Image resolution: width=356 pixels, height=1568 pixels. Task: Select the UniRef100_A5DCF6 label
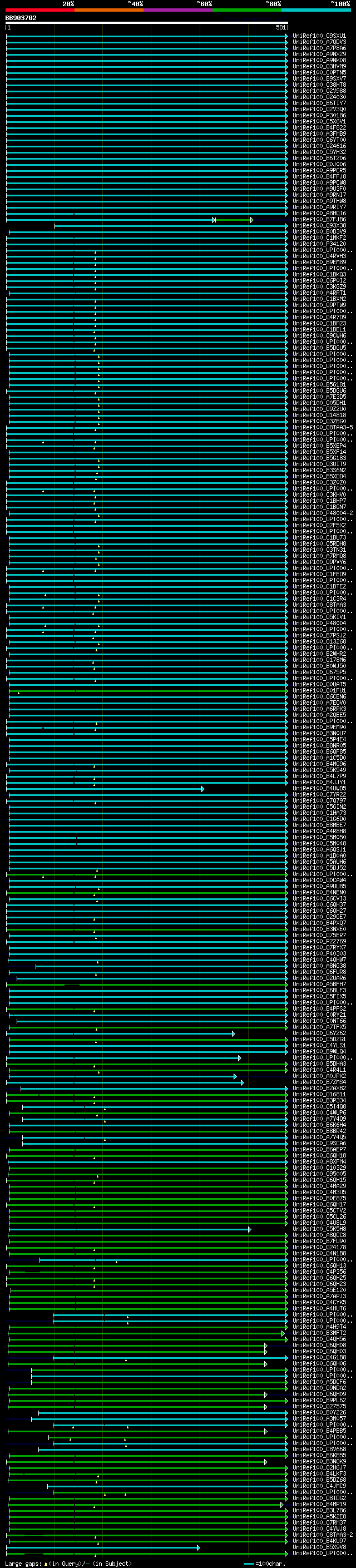point(319,1382)
